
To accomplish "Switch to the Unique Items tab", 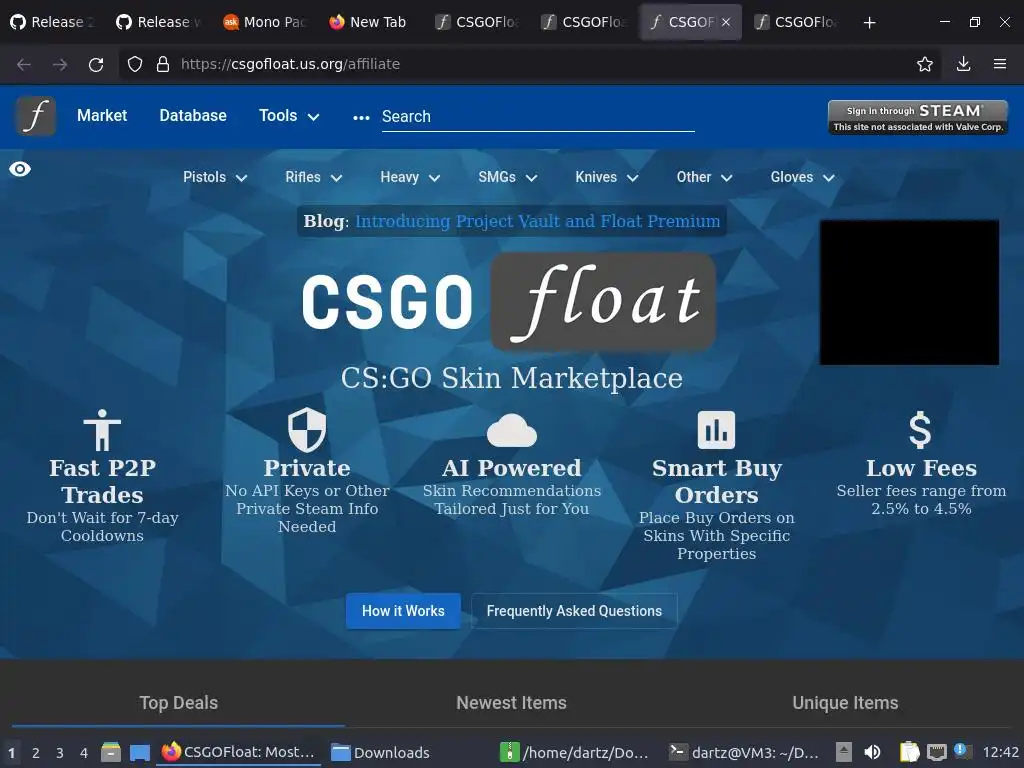I will click(x=845, y=703).
